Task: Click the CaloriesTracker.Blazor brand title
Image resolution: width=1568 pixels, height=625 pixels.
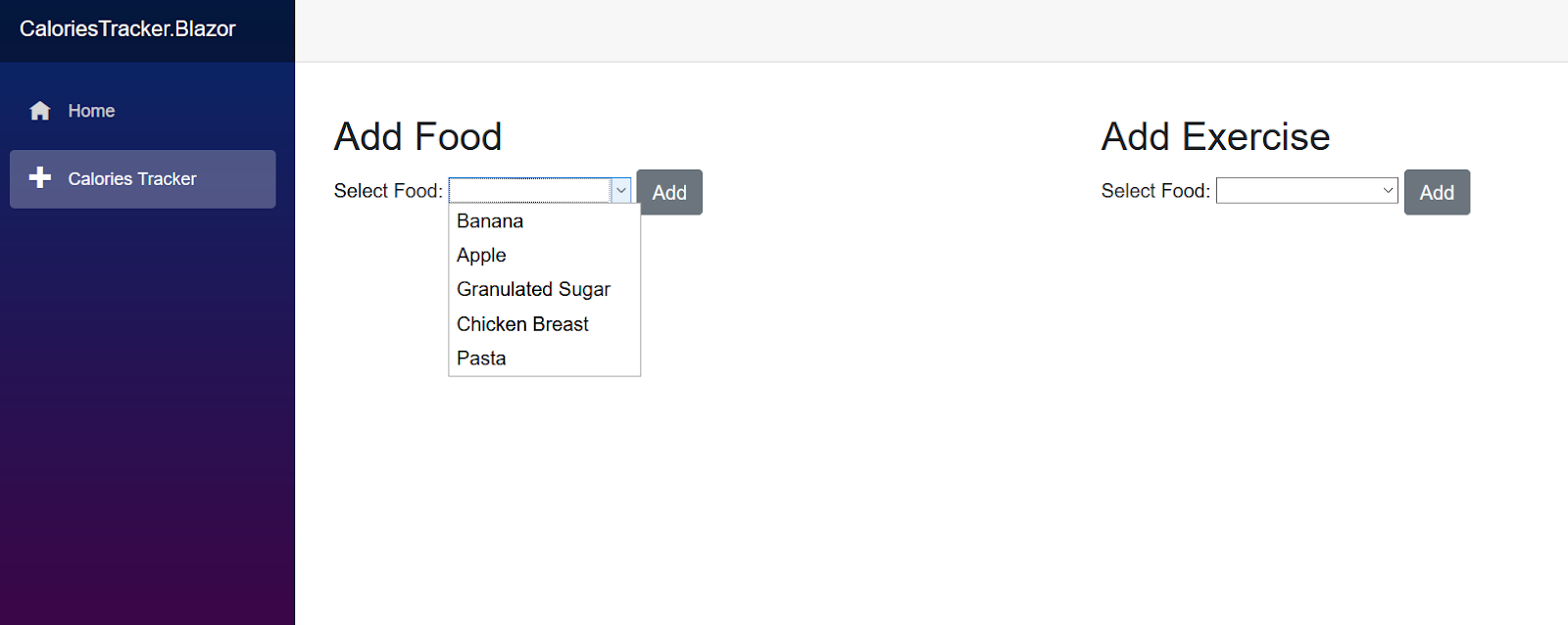Action: pyautogui.click(x=127, y=29)
